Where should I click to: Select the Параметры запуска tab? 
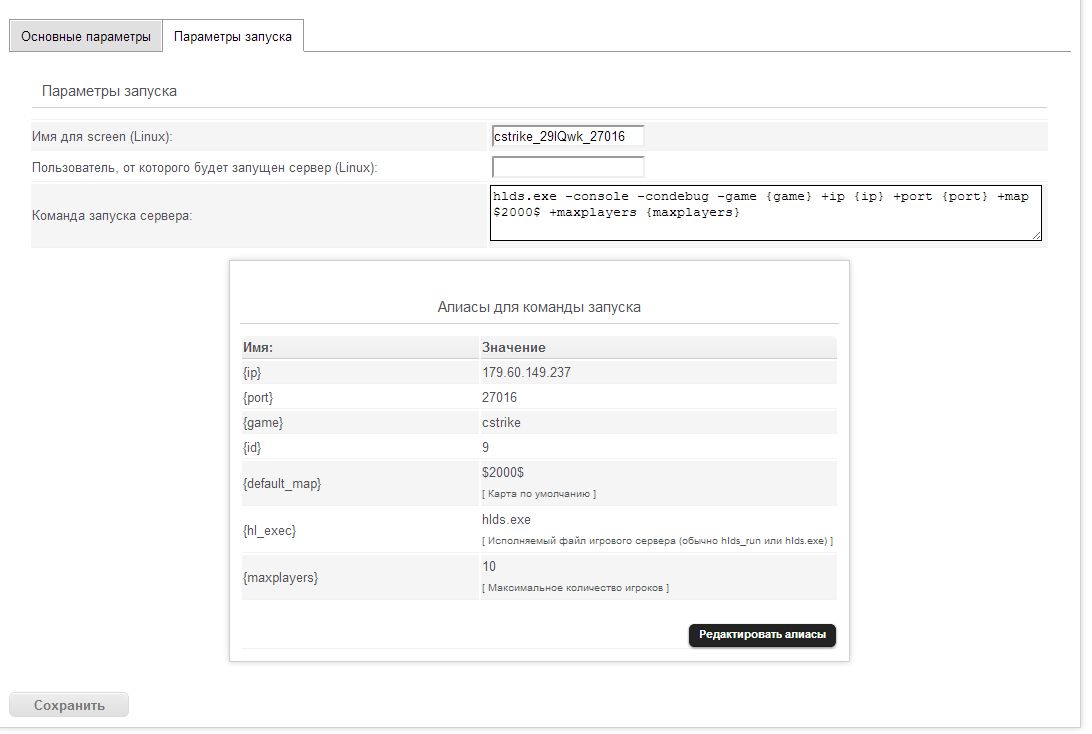pos(232,37)
